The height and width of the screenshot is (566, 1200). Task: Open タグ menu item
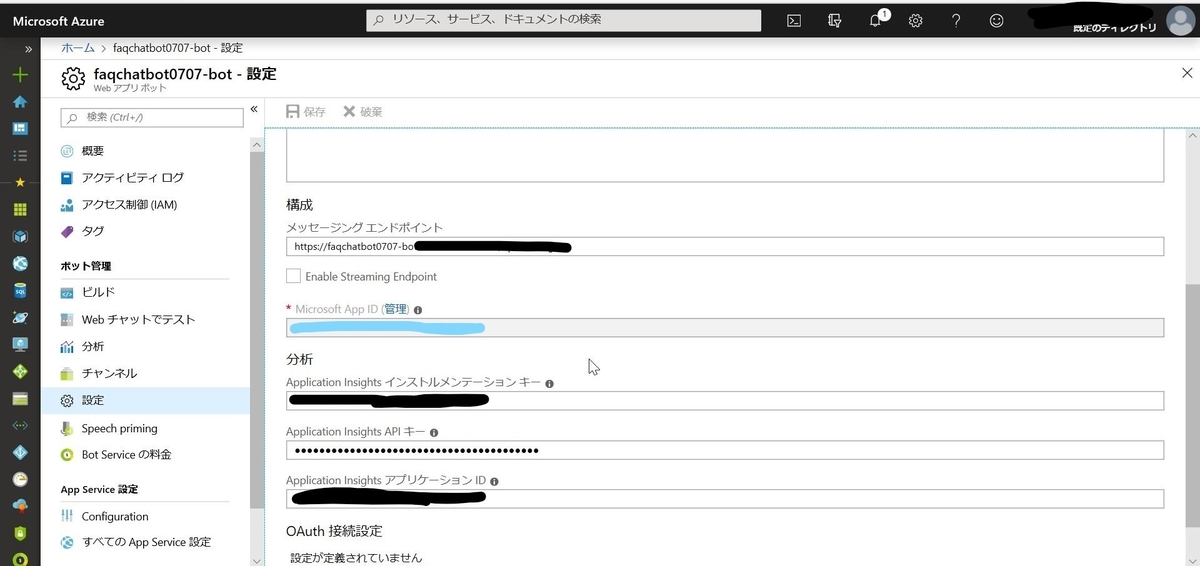click(145, 231)
